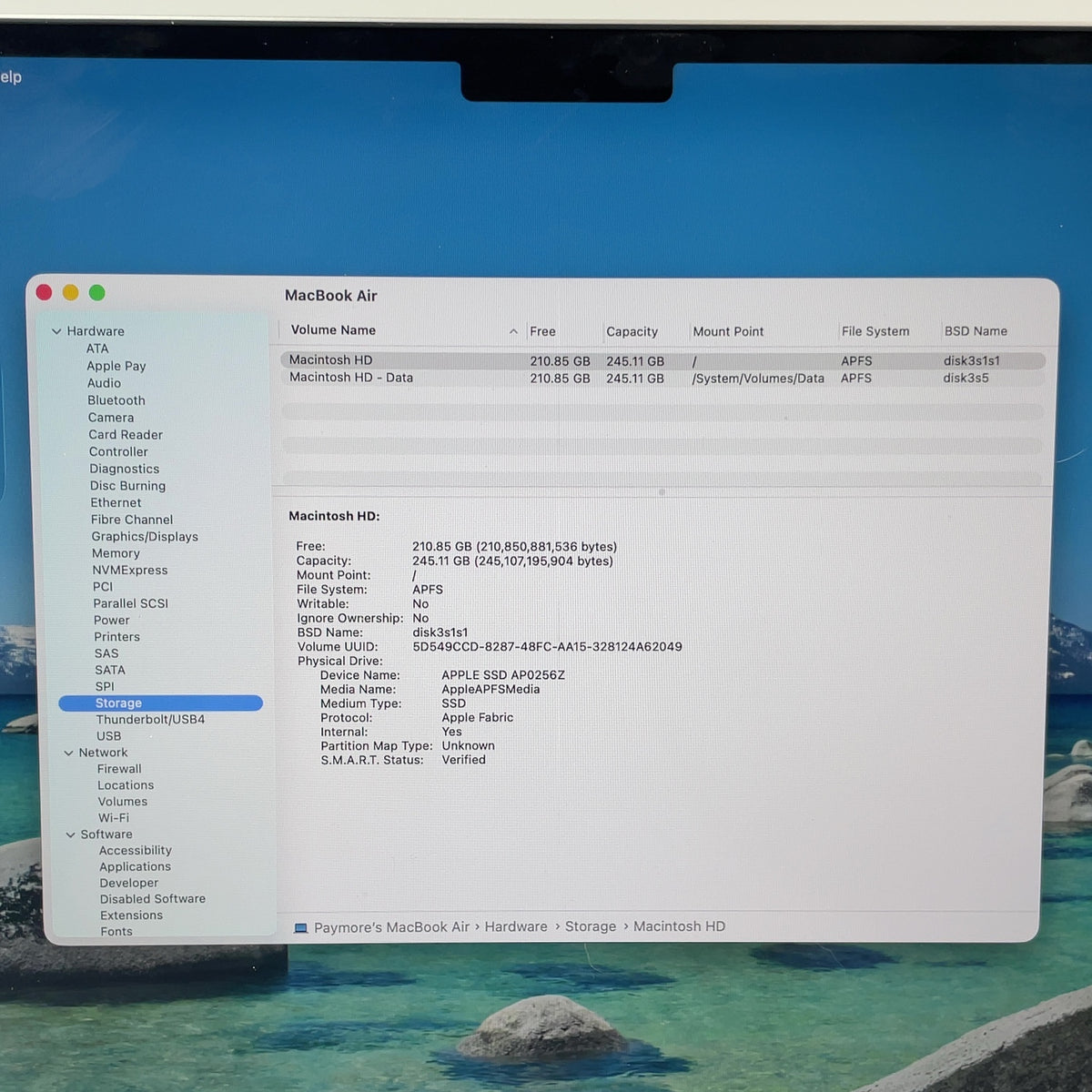This screenshot has height=1092, width=1092.
Task: Click Storage in the path bar
Action: click(591, 926)
